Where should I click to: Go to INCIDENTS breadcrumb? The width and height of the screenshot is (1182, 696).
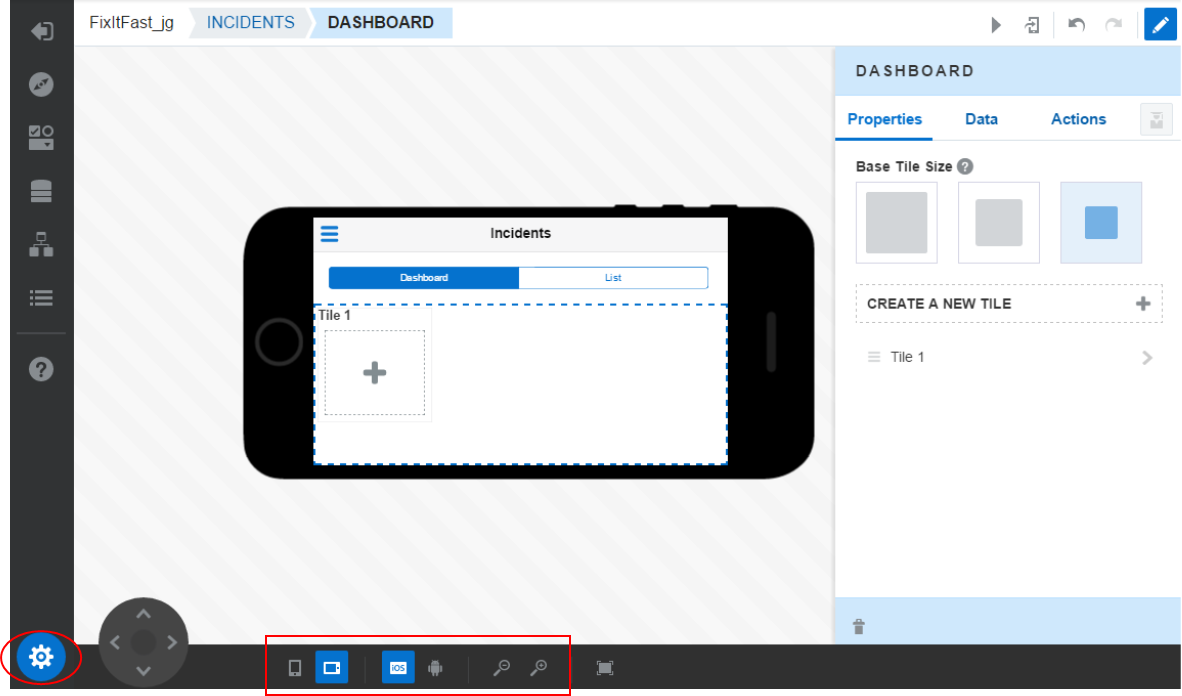point(250,23)
